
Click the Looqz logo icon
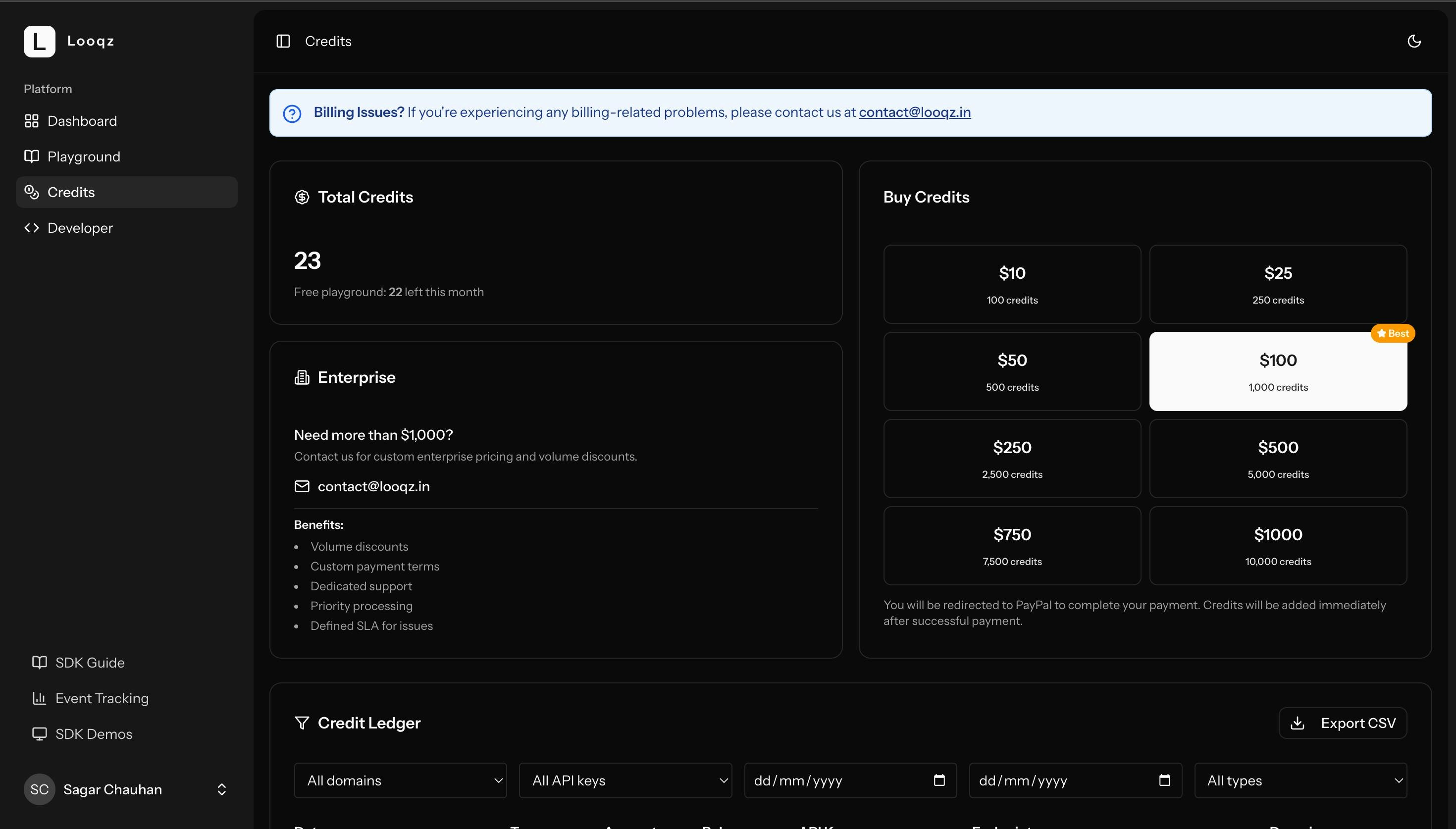(x=39, y=41)
